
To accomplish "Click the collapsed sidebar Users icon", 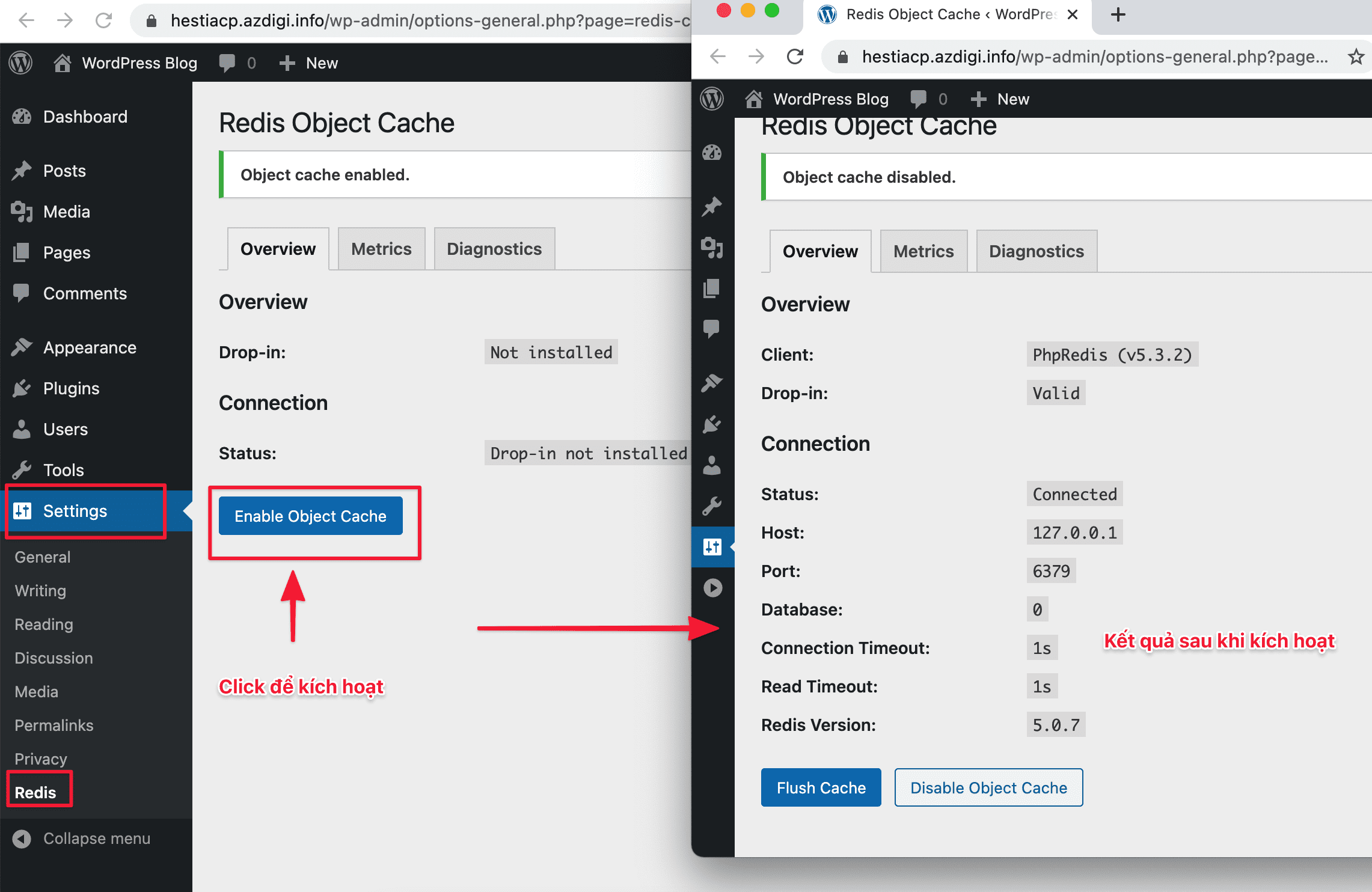I will click(x=712, y=465).
